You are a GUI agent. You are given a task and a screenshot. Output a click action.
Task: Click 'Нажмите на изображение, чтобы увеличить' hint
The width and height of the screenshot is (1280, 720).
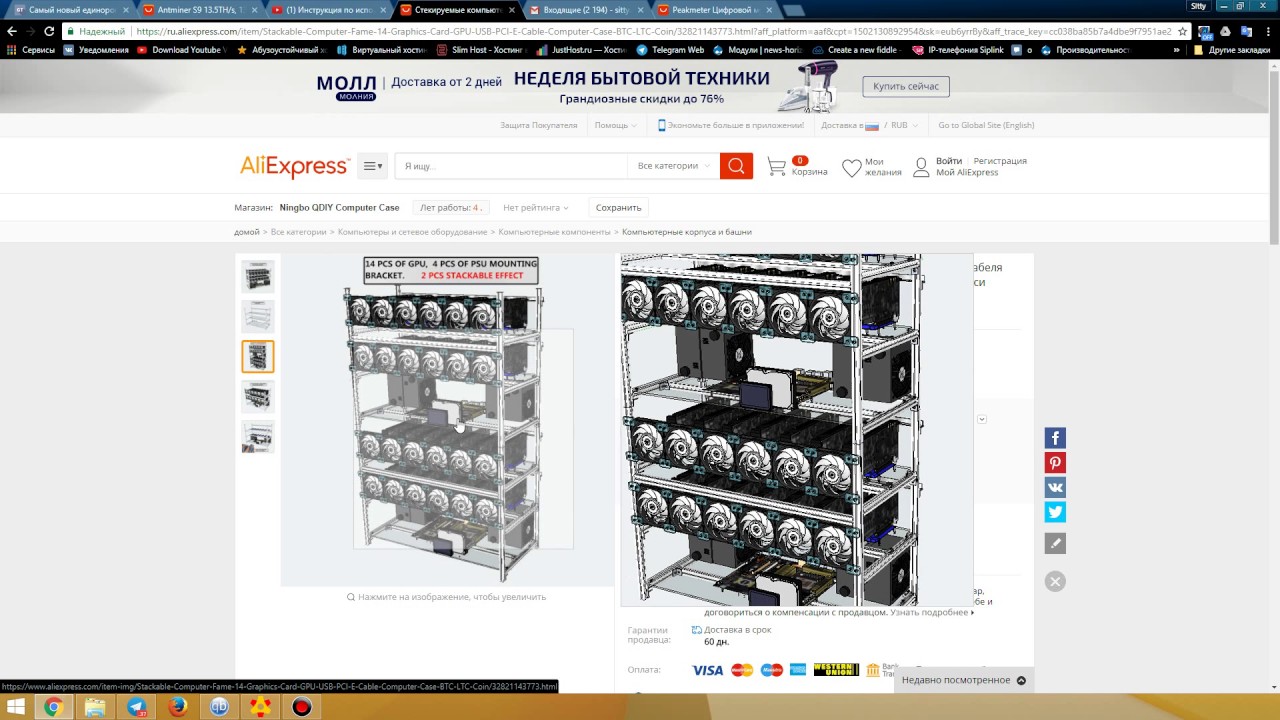coord(447,597)
